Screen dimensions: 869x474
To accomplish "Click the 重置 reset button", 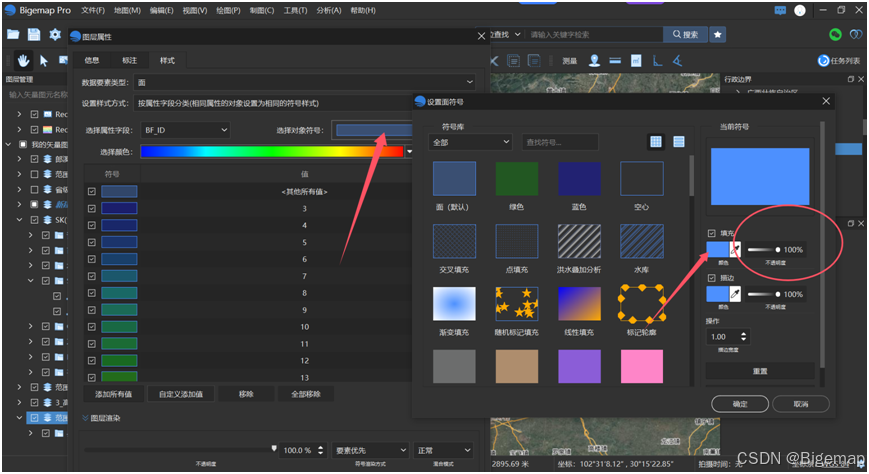I will 760,371.
